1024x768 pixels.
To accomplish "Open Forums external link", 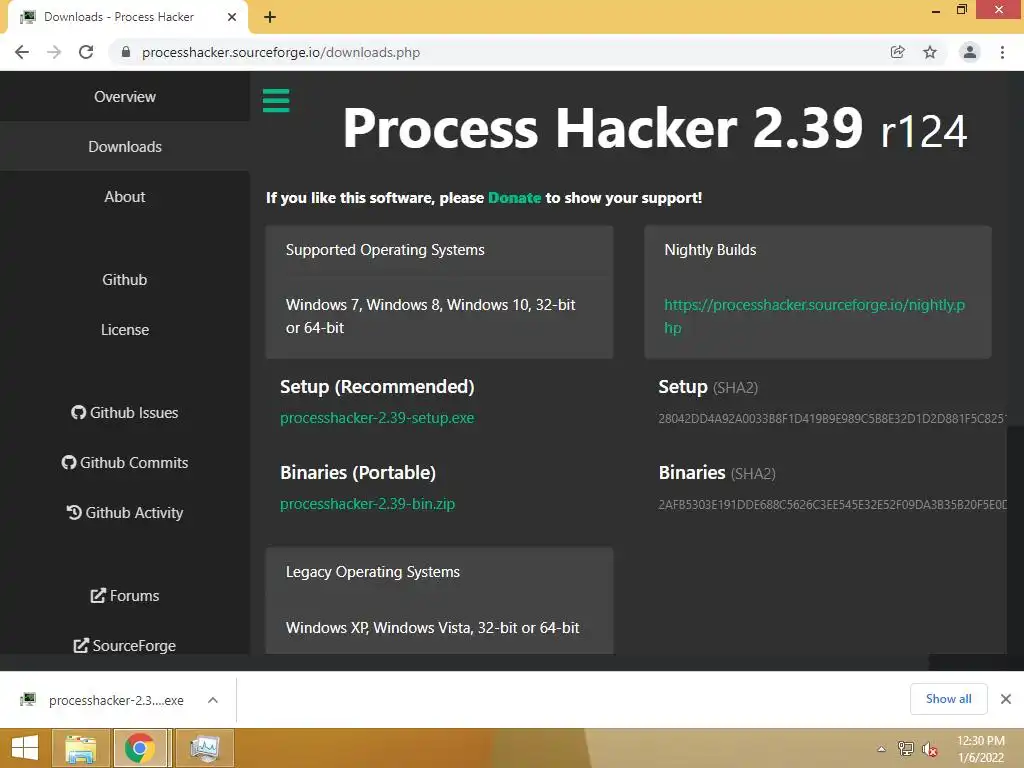I will 125,596.
